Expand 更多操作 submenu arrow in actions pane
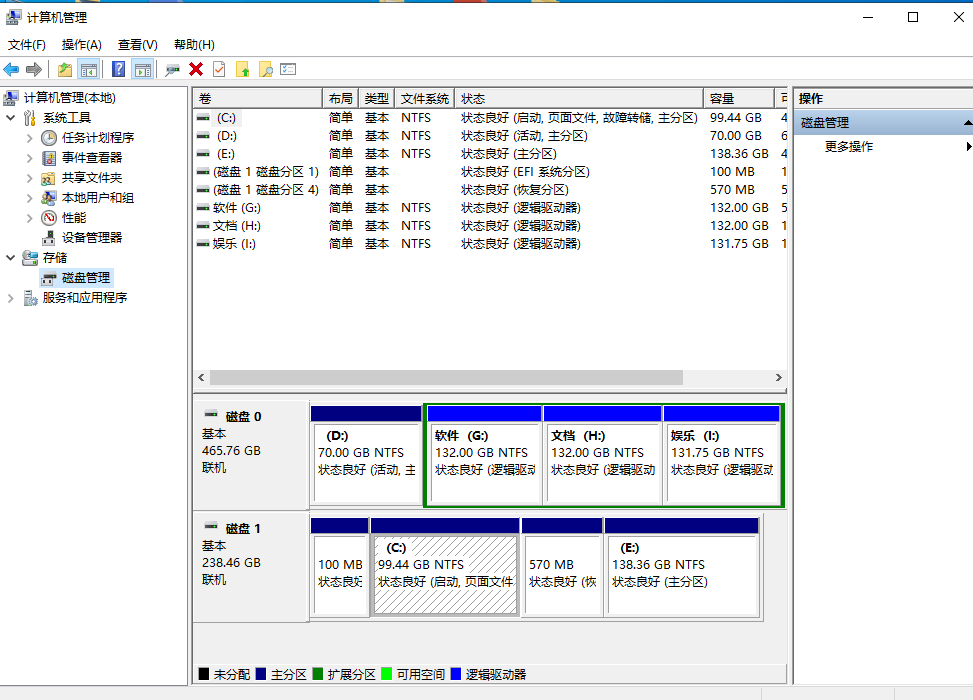Screen dimensions: 973x700 point(968,147)
